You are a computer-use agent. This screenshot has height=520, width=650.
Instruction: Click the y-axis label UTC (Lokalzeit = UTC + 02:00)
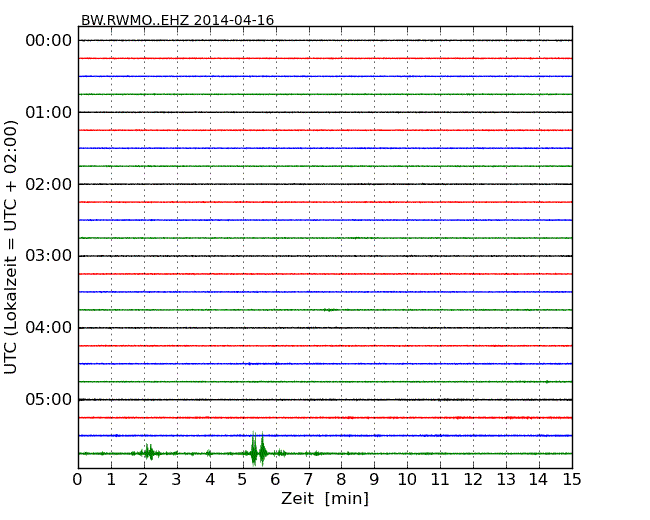pos(11,247)
